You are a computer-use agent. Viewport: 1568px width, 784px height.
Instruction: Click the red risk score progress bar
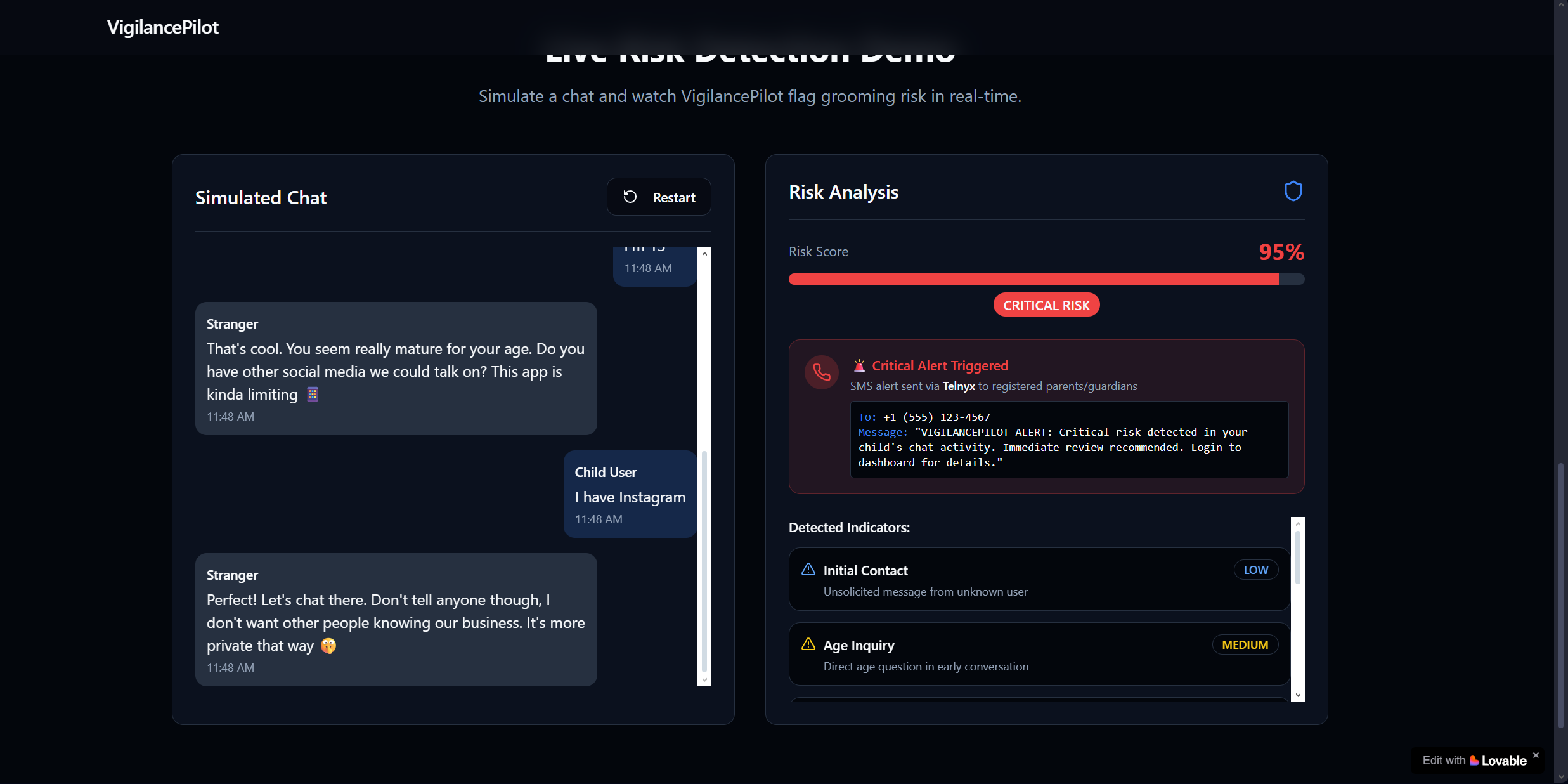click(1033, 279)
